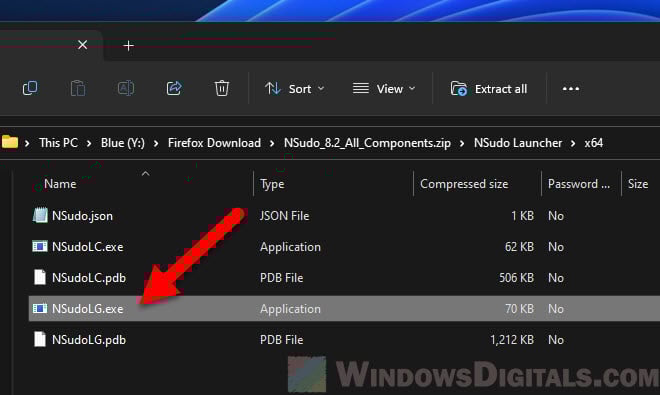Click the Copy toolbar icon
660x395 pixels.
click(x=30, y=88)
